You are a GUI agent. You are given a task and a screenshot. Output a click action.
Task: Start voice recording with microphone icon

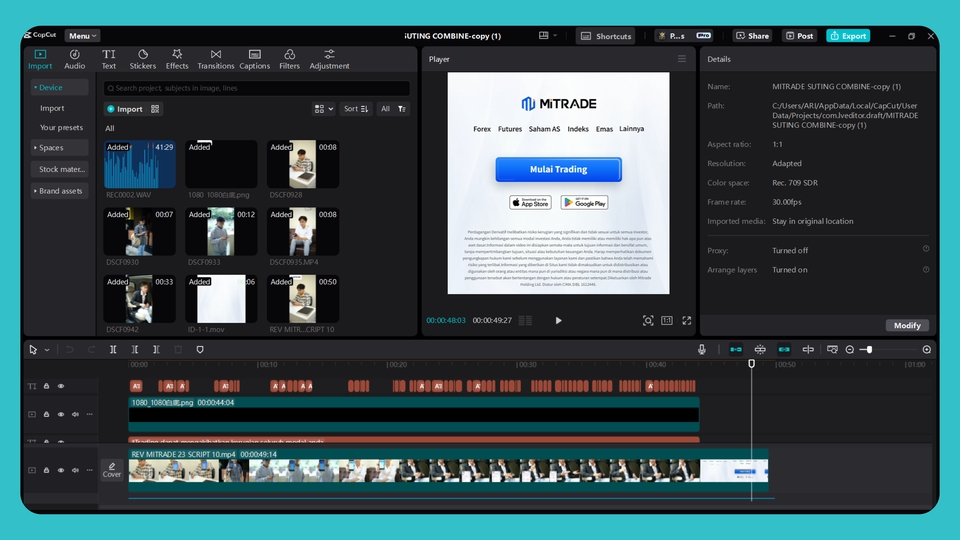pos(702,350)
